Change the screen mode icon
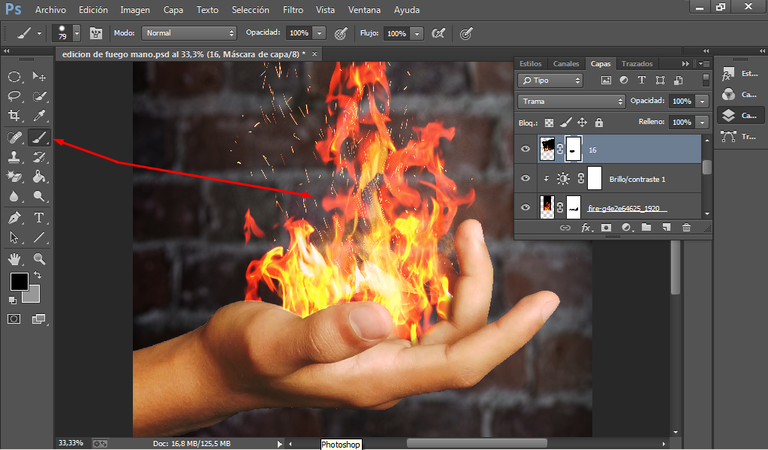 tap(38, 319)
